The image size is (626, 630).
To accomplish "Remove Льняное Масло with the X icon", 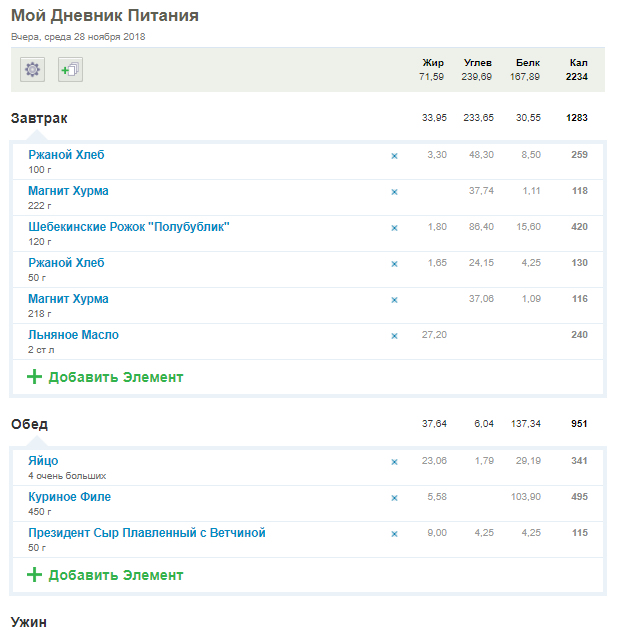I will [x=394, y=336].
